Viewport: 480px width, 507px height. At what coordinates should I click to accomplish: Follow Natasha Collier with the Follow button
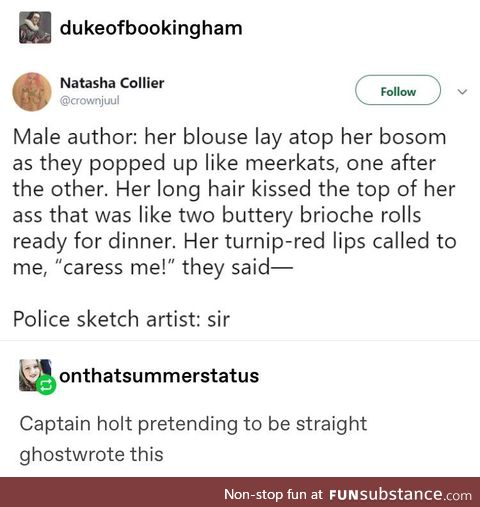pyautogui.click(x=398, y=90)
